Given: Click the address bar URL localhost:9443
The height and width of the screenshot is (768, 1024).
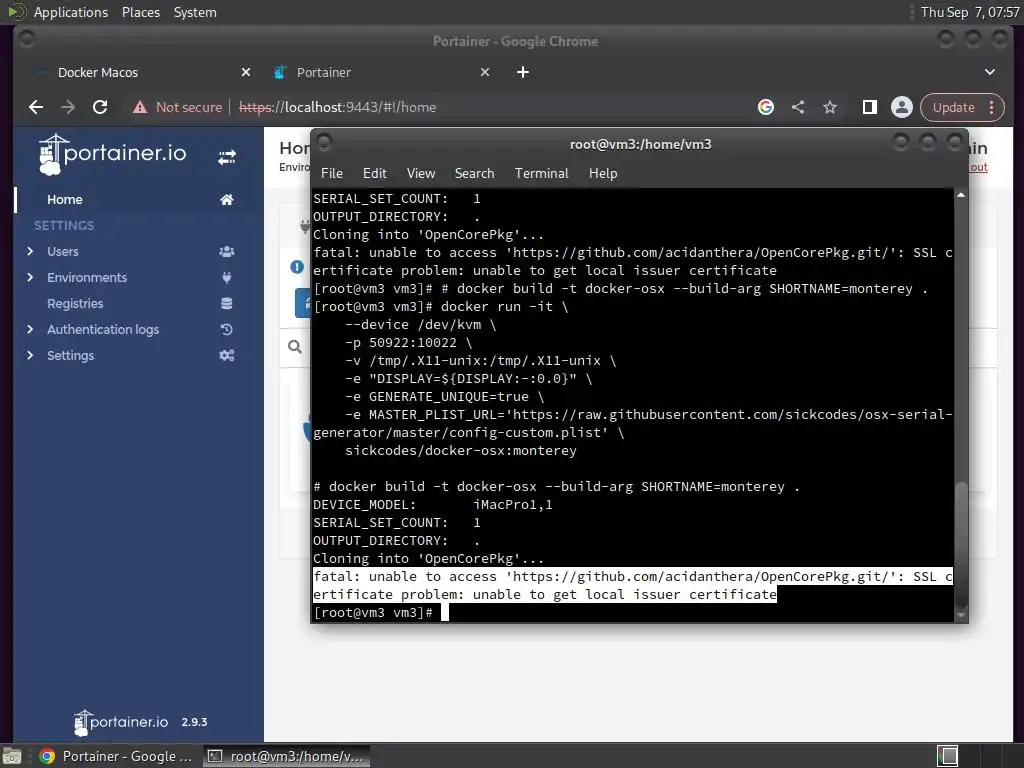Looking at the screenshot, I should 338,107.
